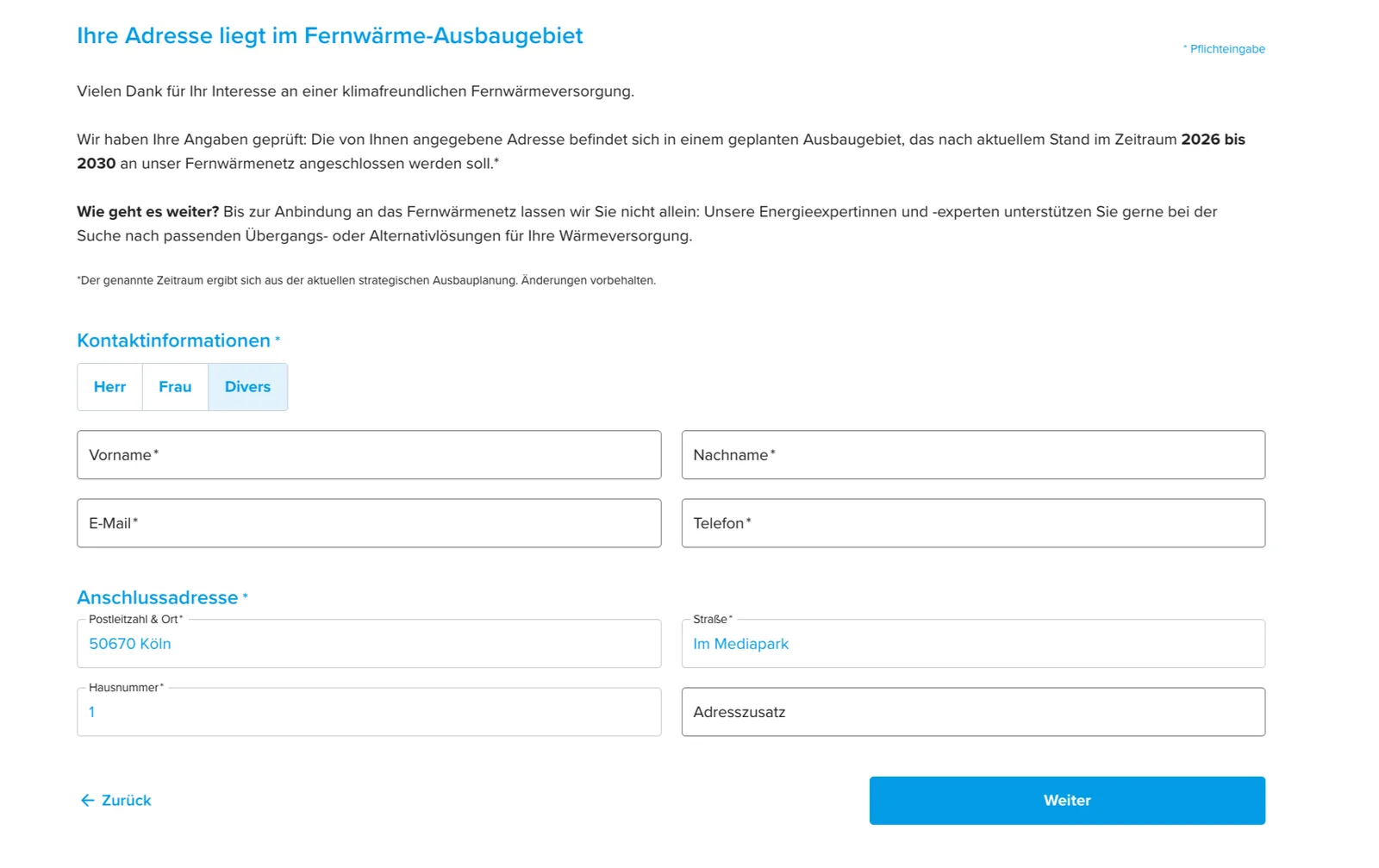1379x868 pixels.
Task: Select the Herr salutation option
Action: click(x=109, y=387)
